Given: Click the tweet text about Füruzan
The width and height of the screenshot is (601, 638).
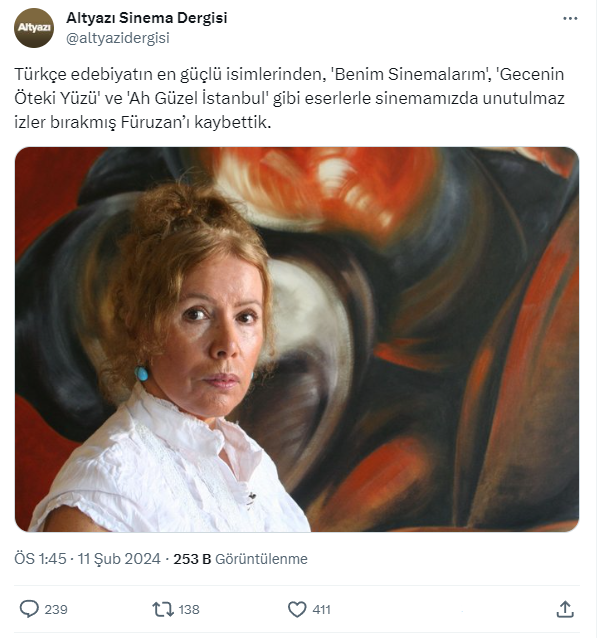Looking at the screenshot, I should point(289,98).
